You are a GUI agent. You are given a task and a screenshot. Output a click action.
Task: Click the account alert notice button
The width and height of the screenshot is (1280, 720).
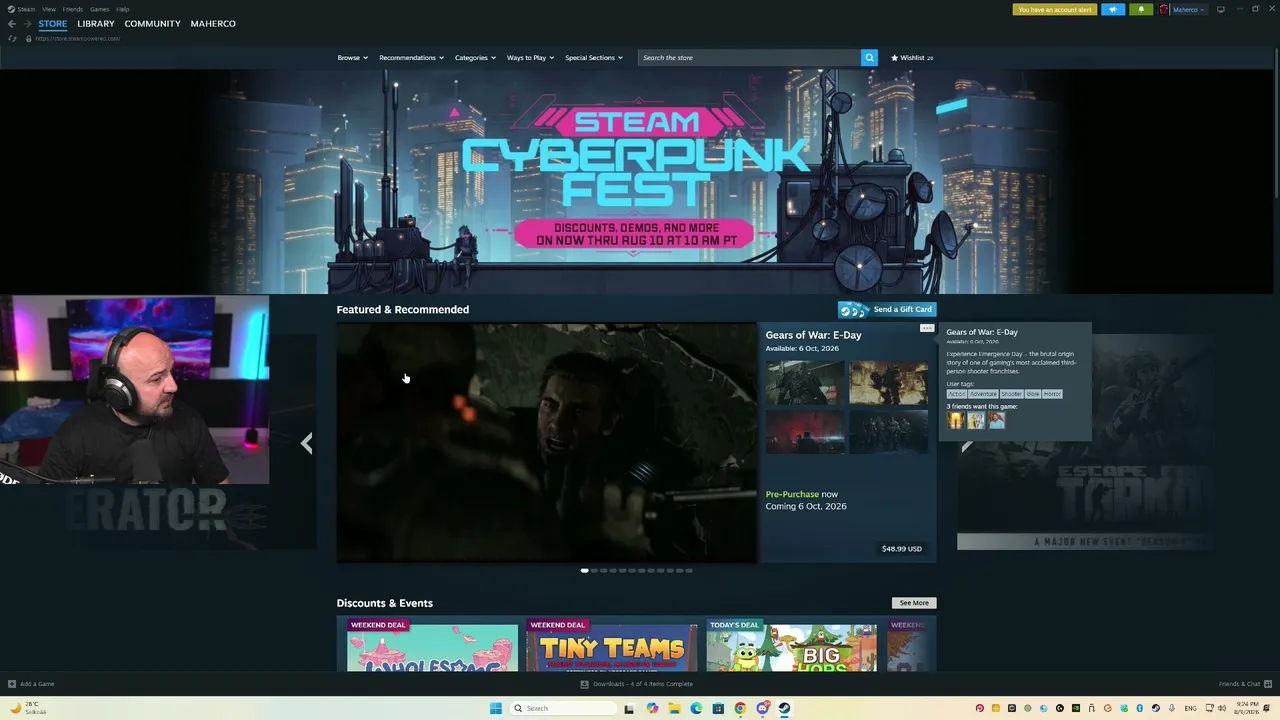click(x=1055, y=9)
